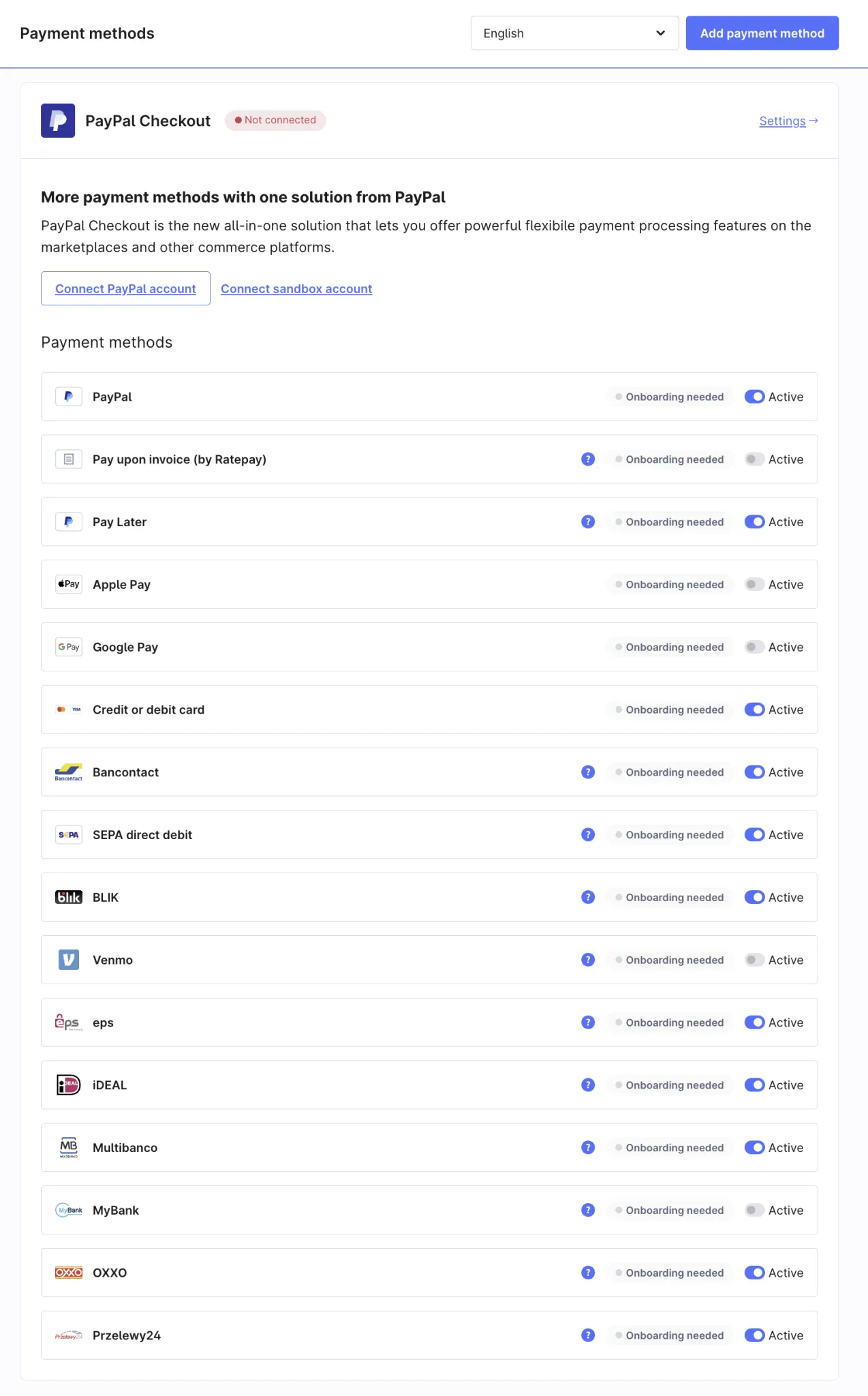Click the help icon in OXXO row
The width and height of the screenshot is (868, 1396).
(x=588, y=1273)
